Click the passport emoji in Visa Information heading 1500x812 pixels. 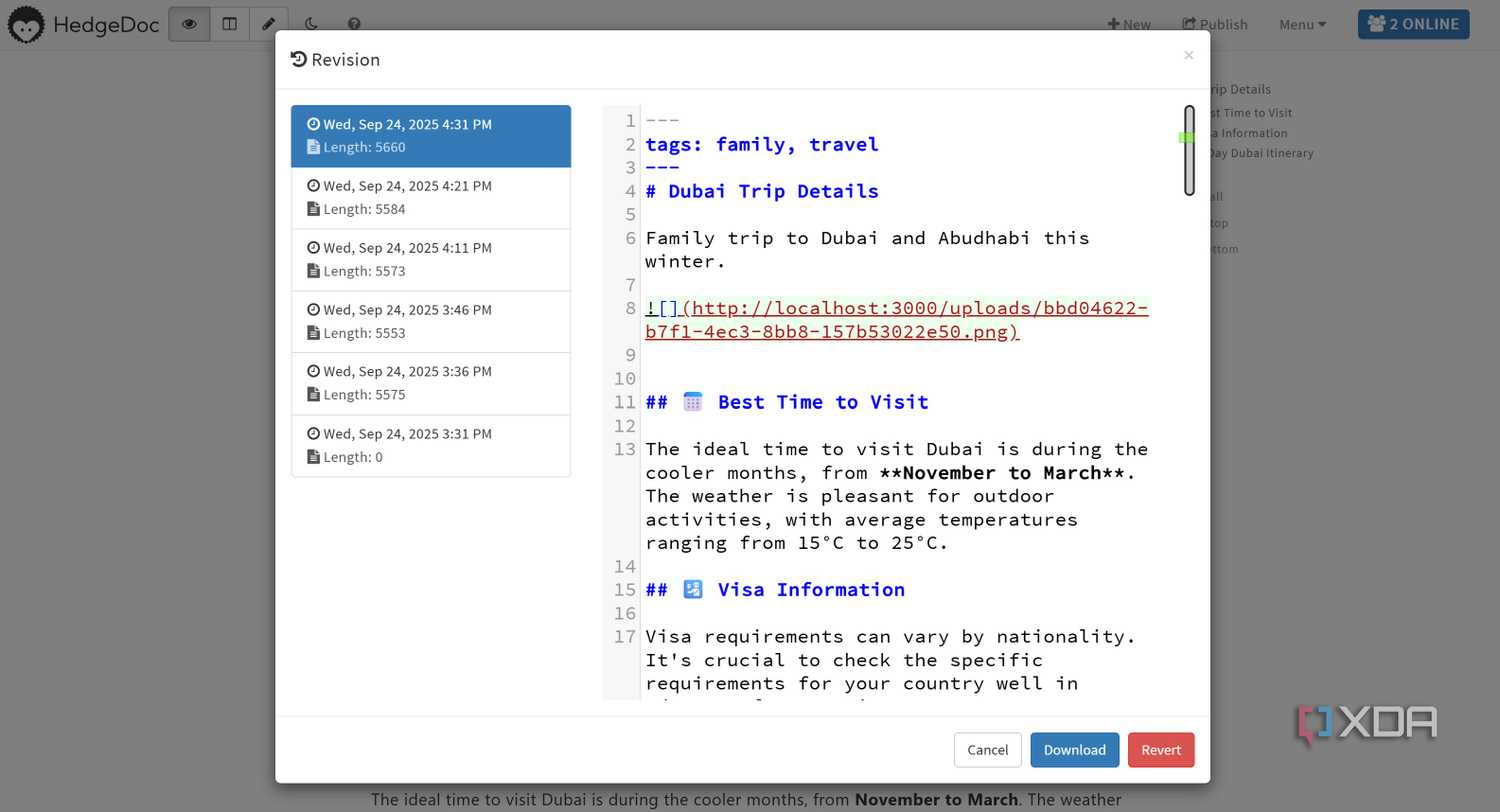(x=692, y=590)
